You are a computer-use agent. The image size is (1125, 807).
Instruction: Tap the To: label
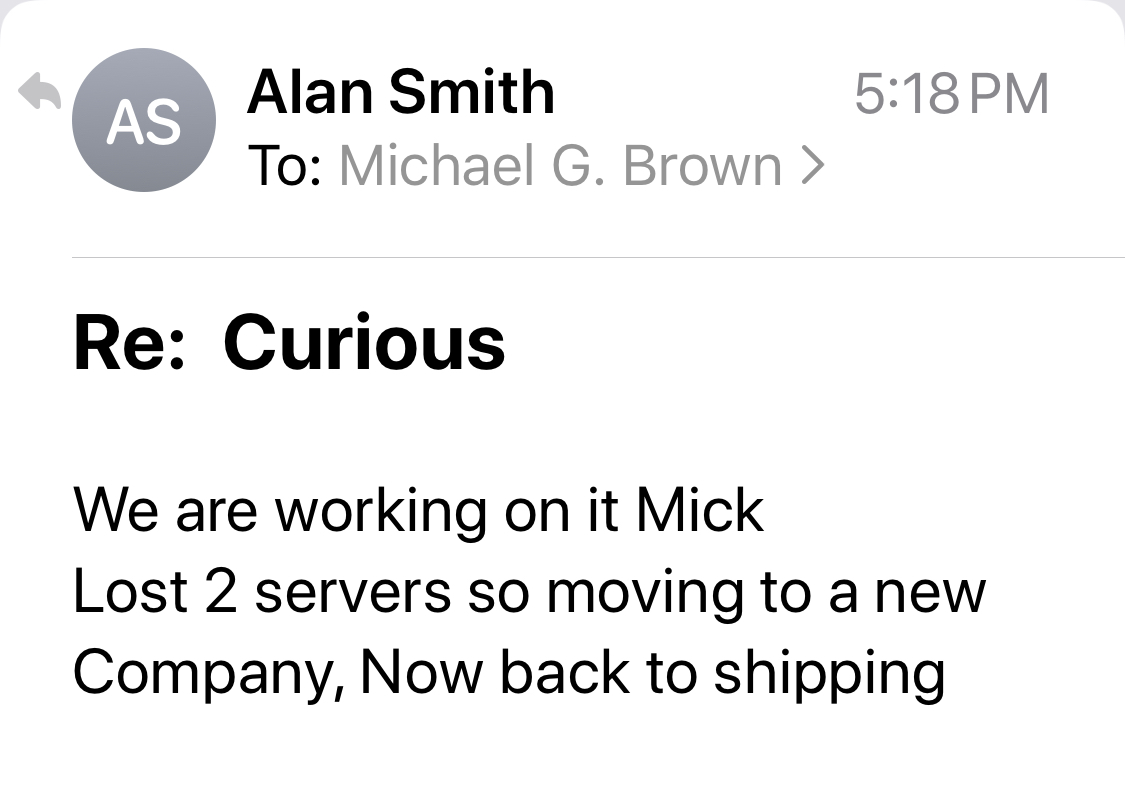tap(284, 166)
